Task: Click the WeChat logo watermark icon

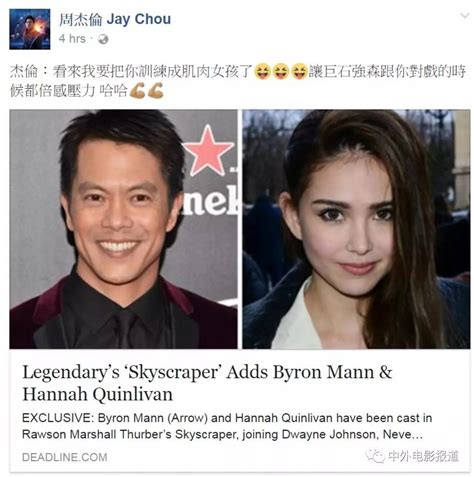Action: coord(375,456)
